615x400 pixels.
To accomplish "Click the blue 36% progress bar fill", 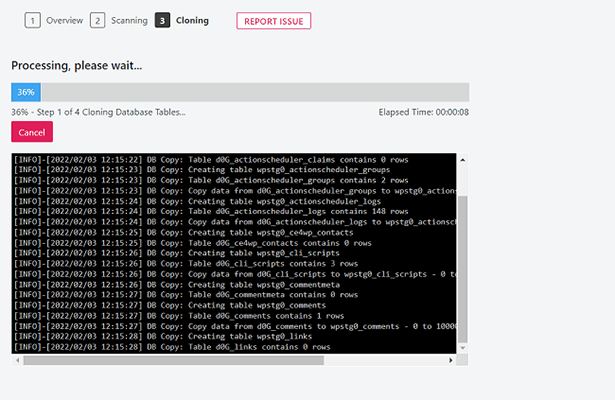I will click(x=26, y=92).
